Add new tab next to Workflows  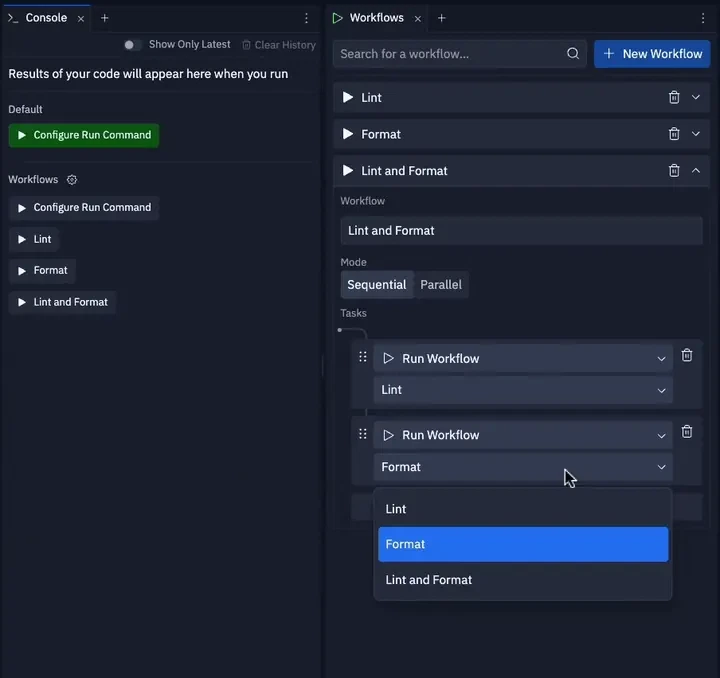pos(441,18)
